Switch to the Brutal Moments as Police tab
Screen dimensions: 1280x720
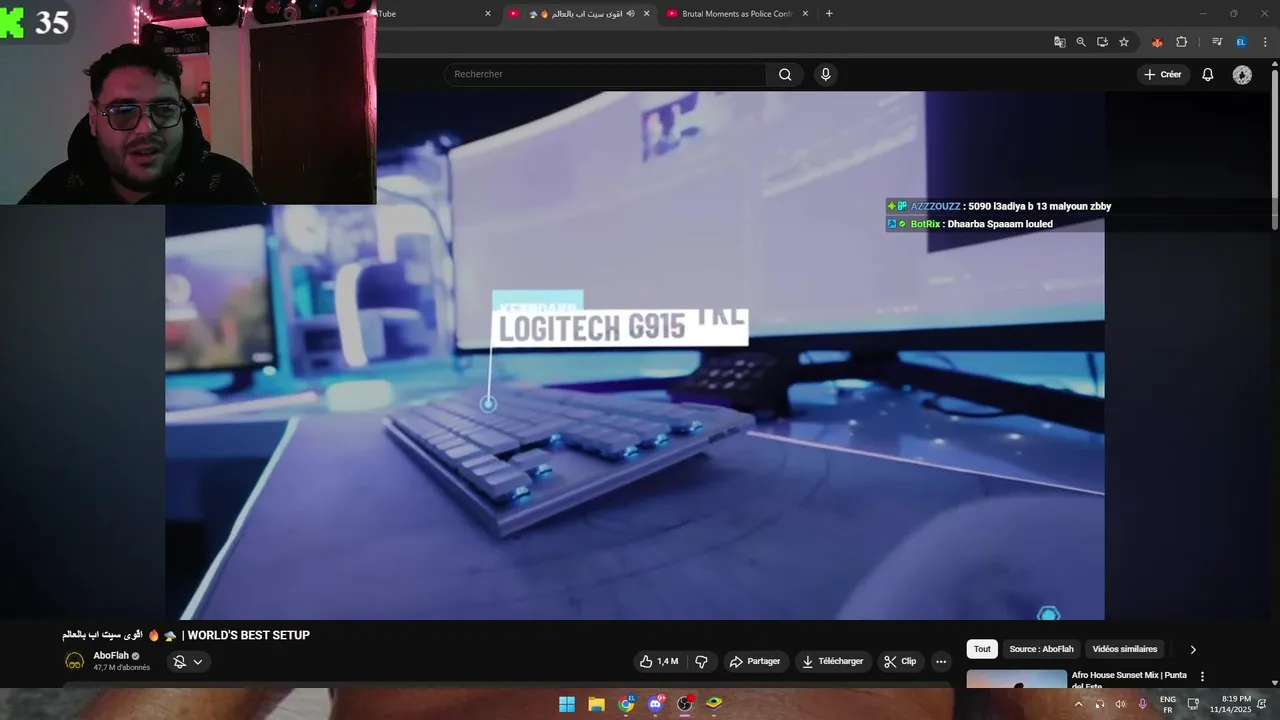point(735,14)
